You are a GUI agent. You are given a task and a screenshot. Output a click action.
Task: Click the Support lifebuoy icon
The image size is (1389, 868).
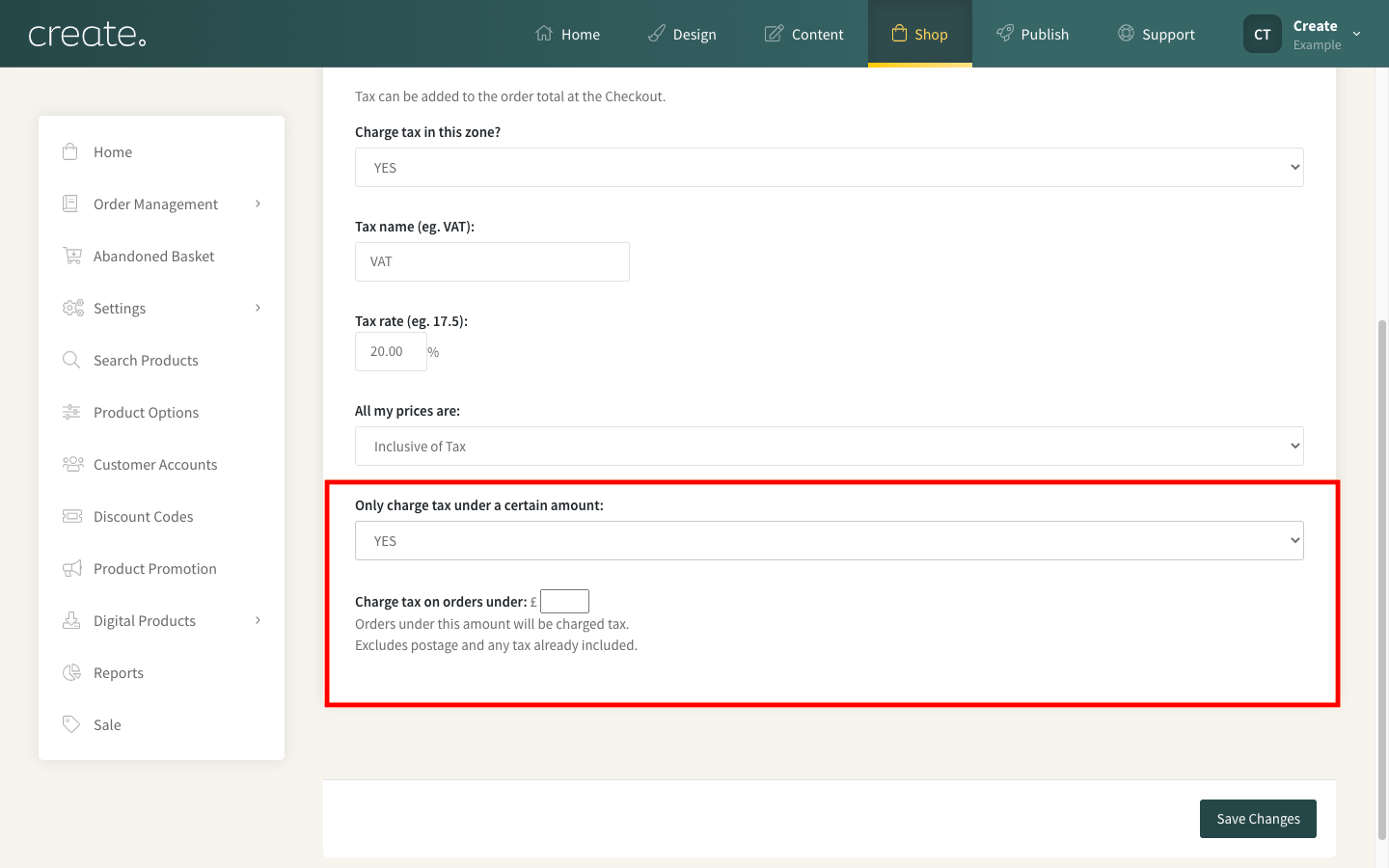(x=1126, y=34)
